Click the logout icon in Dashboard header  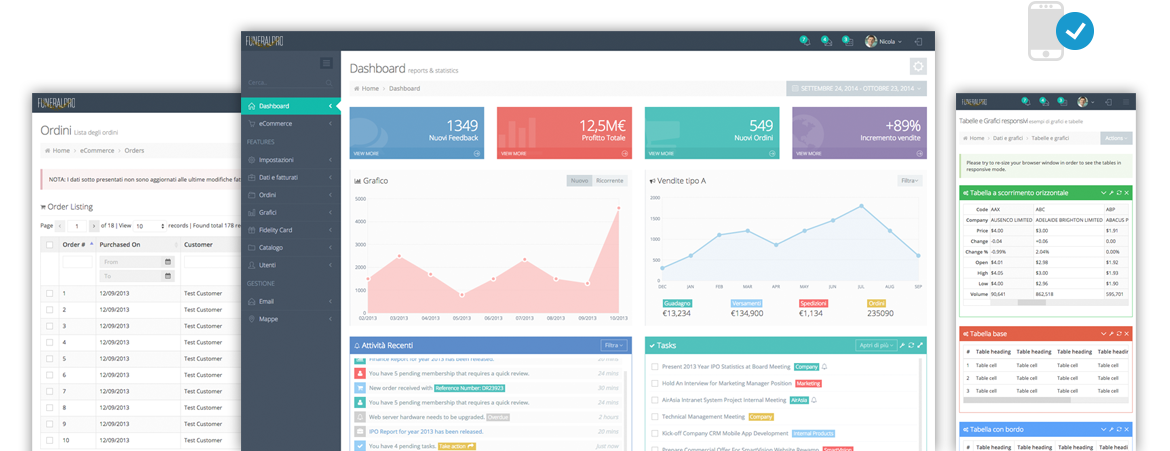pos(919,42)
